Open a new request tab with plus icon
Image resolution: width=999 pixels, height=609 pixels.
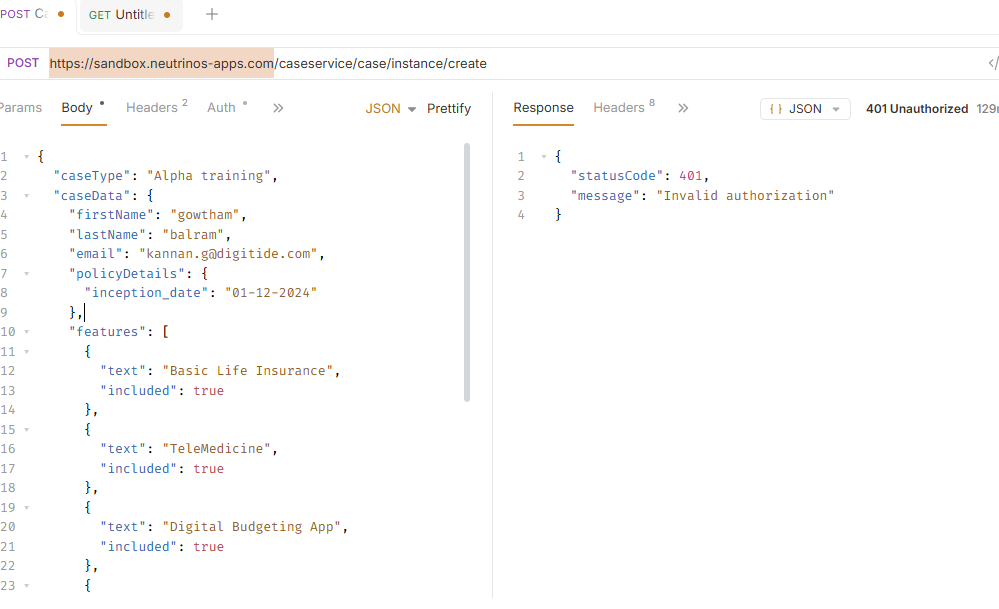coord(211,14)
